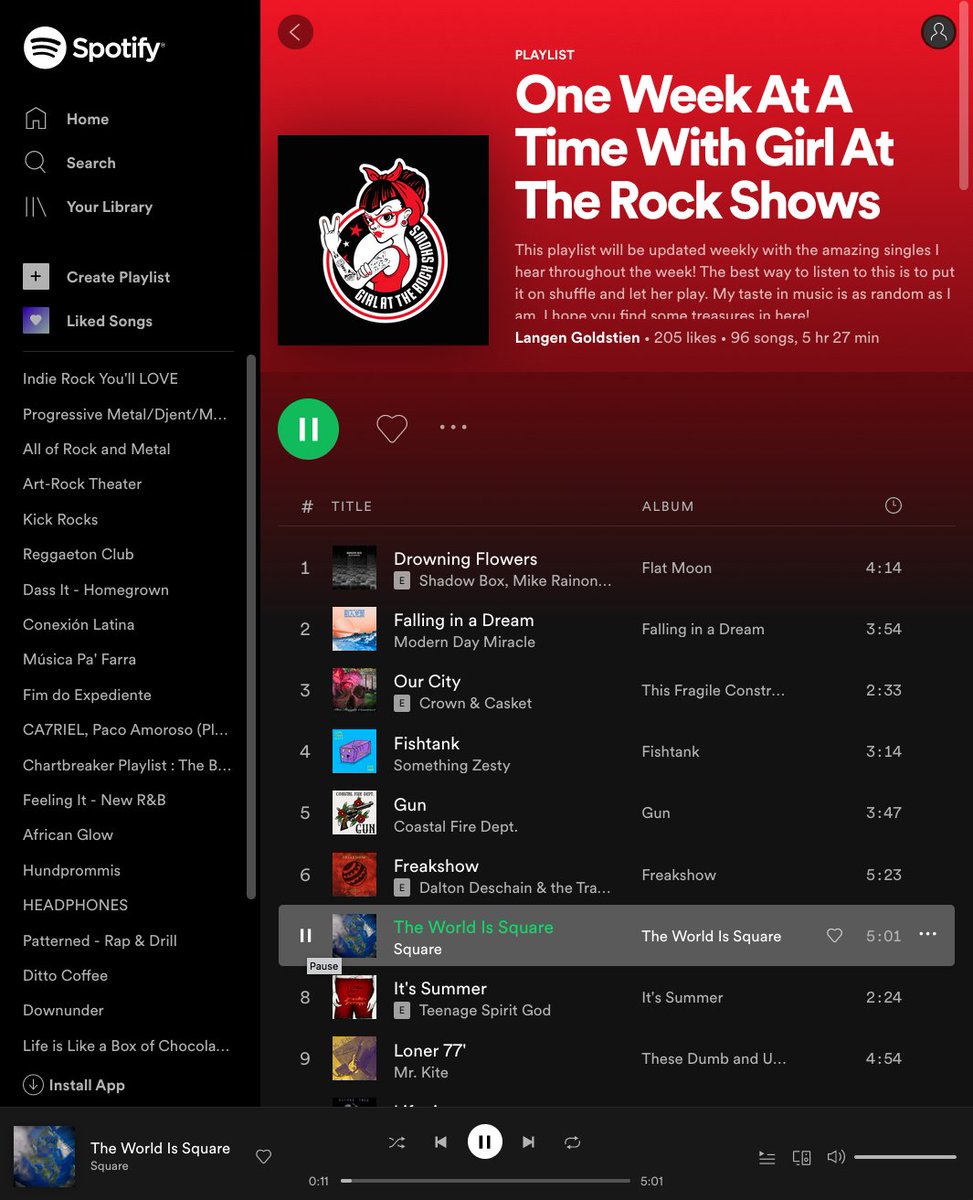
Task: Open Something Zesty artist link
Action: [452, 765]
